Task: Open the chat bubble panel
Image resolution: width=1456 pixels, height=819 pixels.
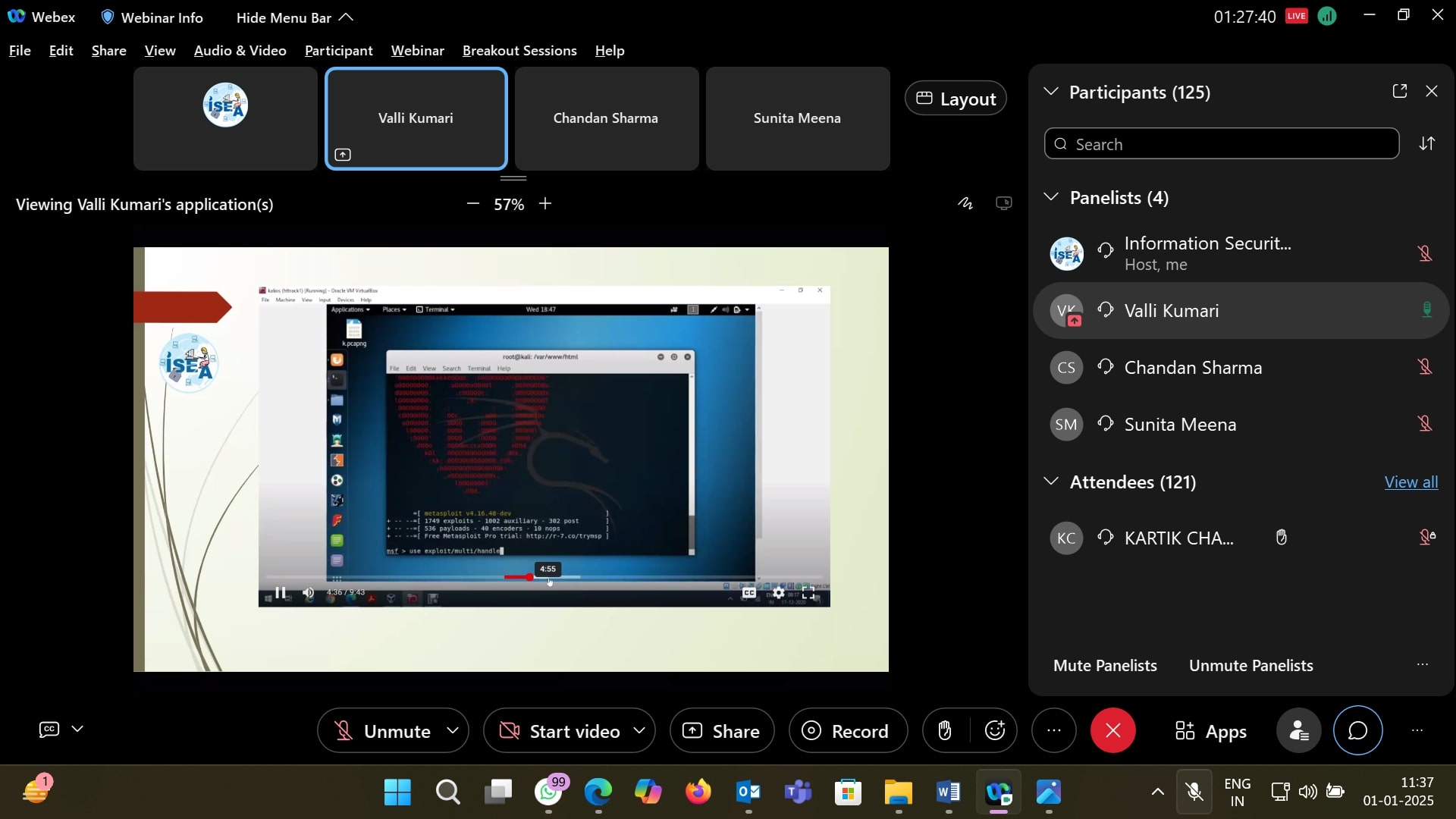Action: [1357, 731]
